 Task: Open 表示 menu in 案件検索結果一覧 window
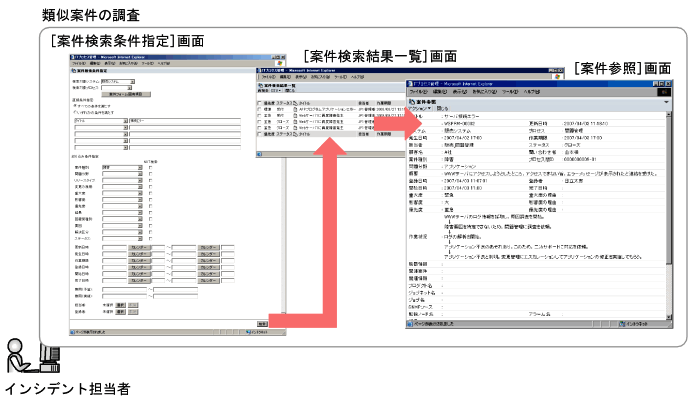coord(301,77)
